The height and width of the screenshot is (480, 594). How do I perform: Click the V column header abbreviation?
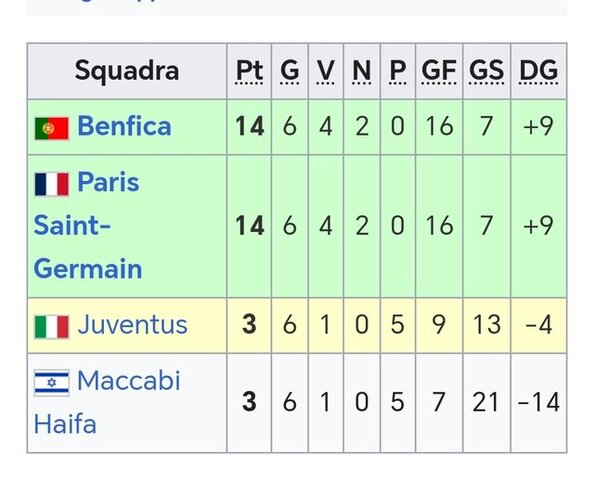point(325,70)
